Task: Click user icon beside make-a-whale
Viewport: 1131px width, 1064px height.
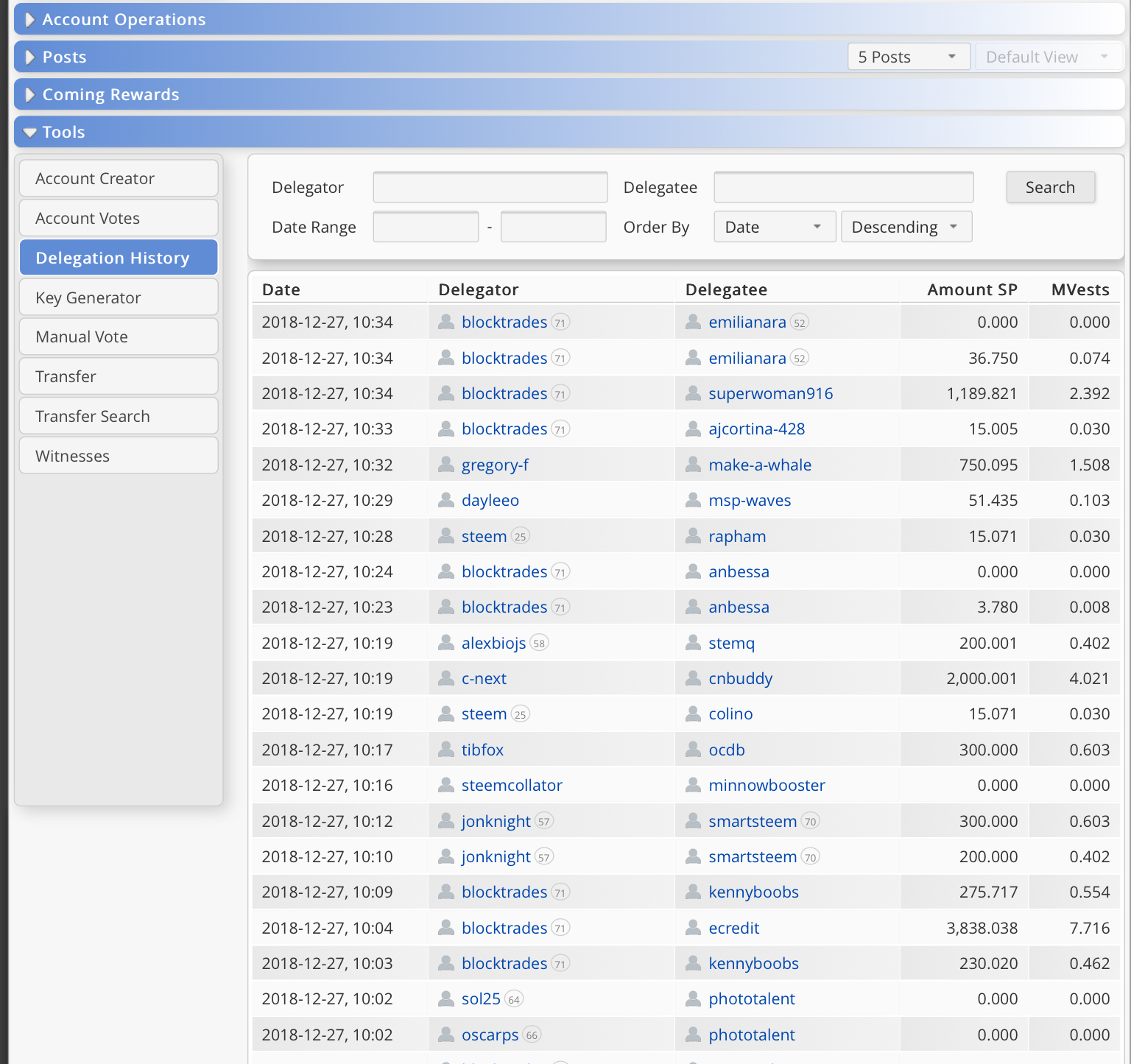Action: (x=693, y=465)
